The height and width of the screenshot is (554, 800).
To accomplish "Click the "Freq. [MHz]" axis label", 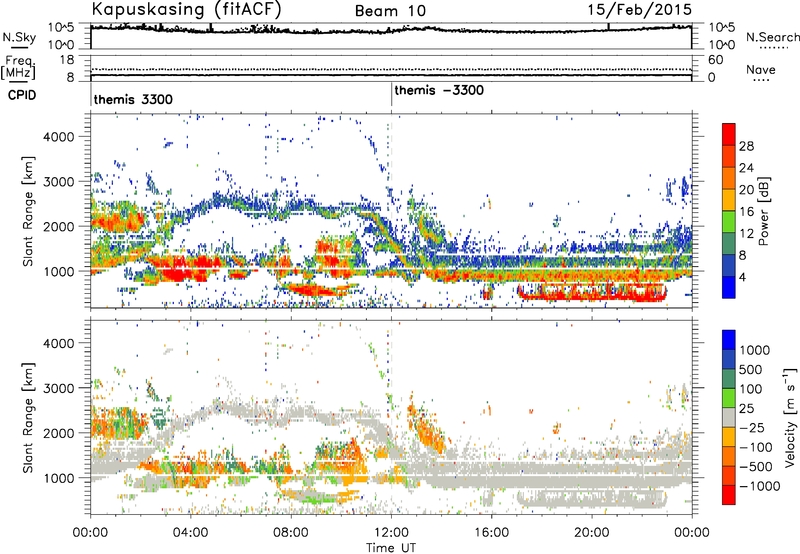I will (x=20, y=67).
